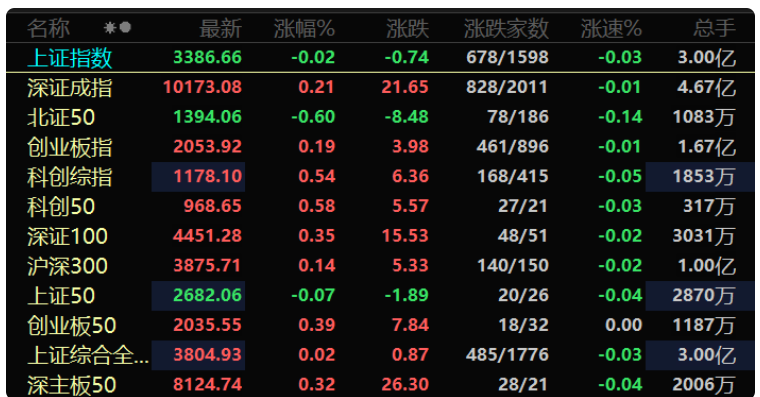
Task: Click the 0.58 percent change value
Action: coord(317,206)
